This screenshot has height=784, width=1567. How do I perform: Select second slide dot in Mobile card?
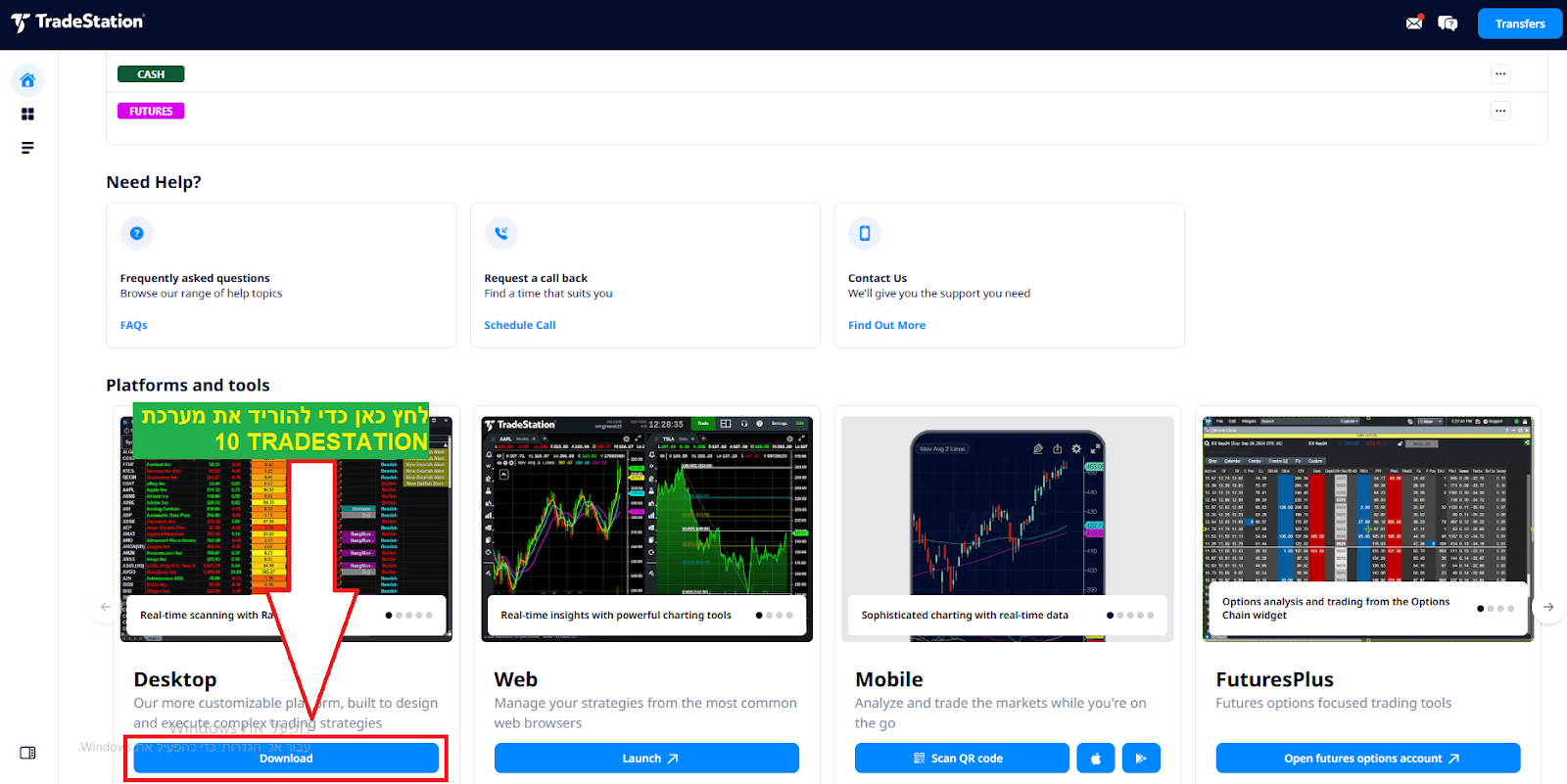1119,616
